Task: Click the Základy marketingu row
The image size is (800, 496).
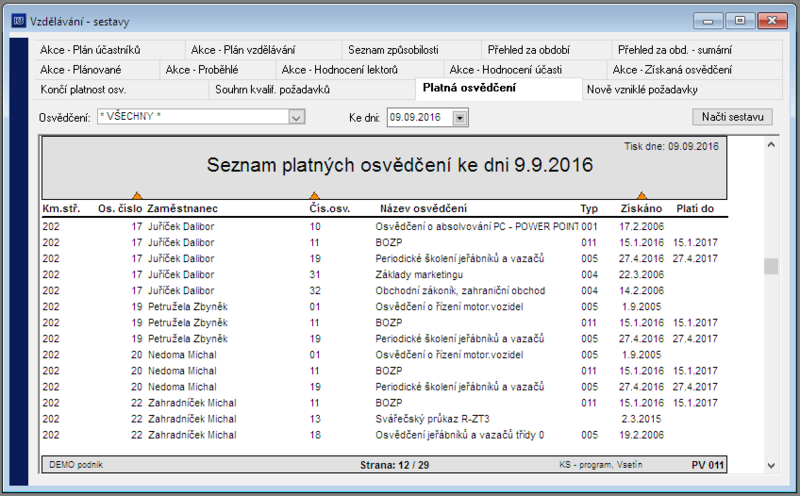Action: click(x=385, y=275)
